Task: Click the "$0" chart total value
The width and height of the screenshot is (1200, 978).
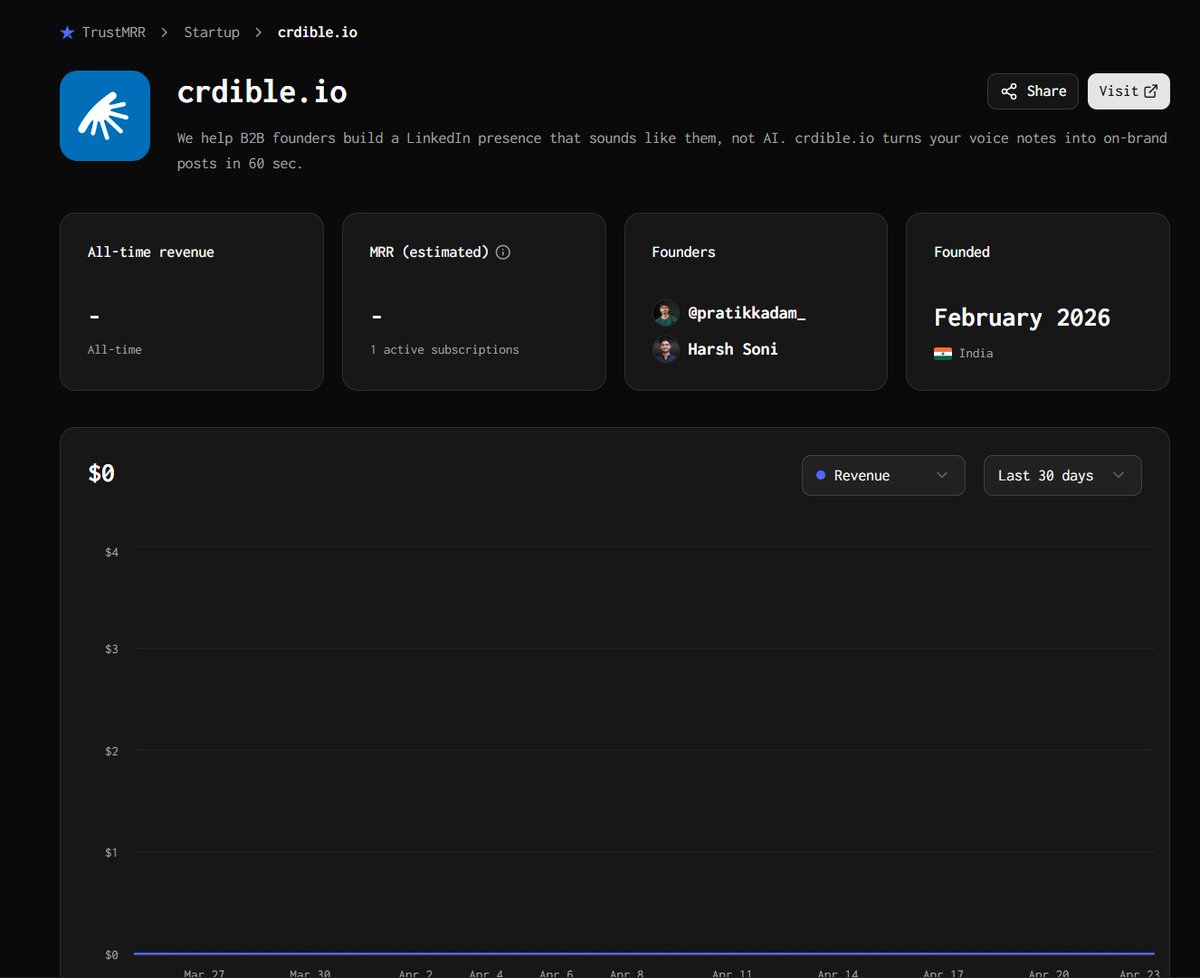Action: click(101, 473)
